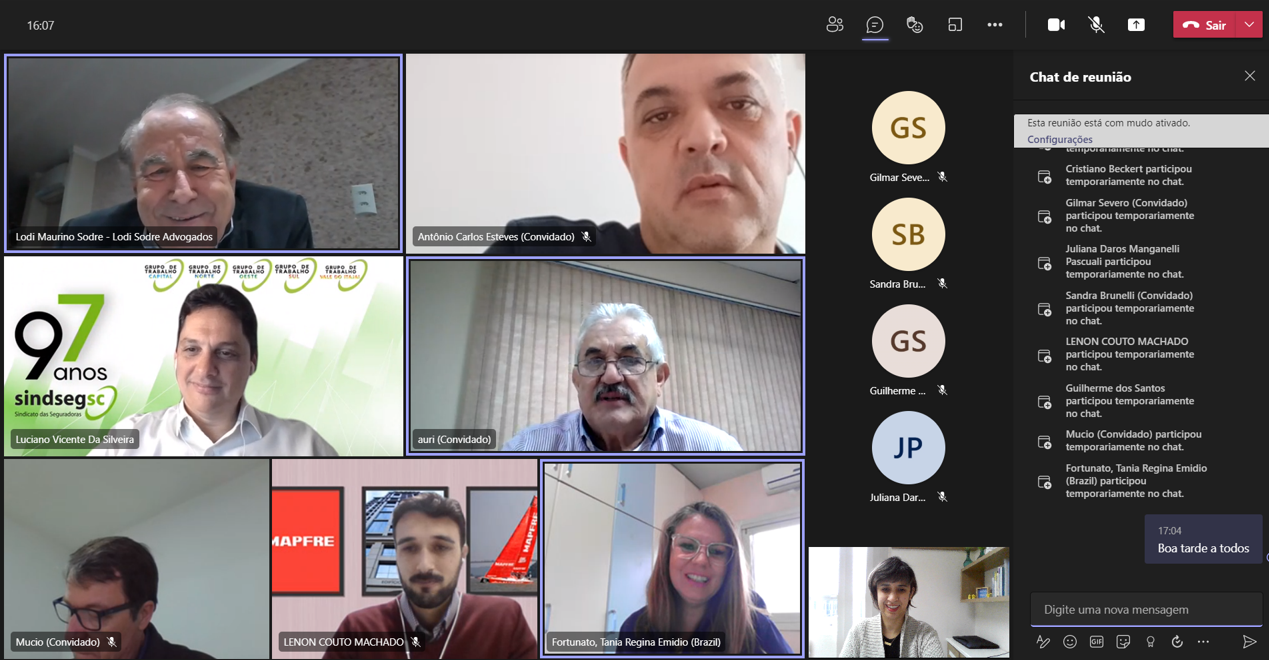This screenshot has height=660, width=1269.
Task: Open more actions menu in meeting toolbar
Action: 994,25
